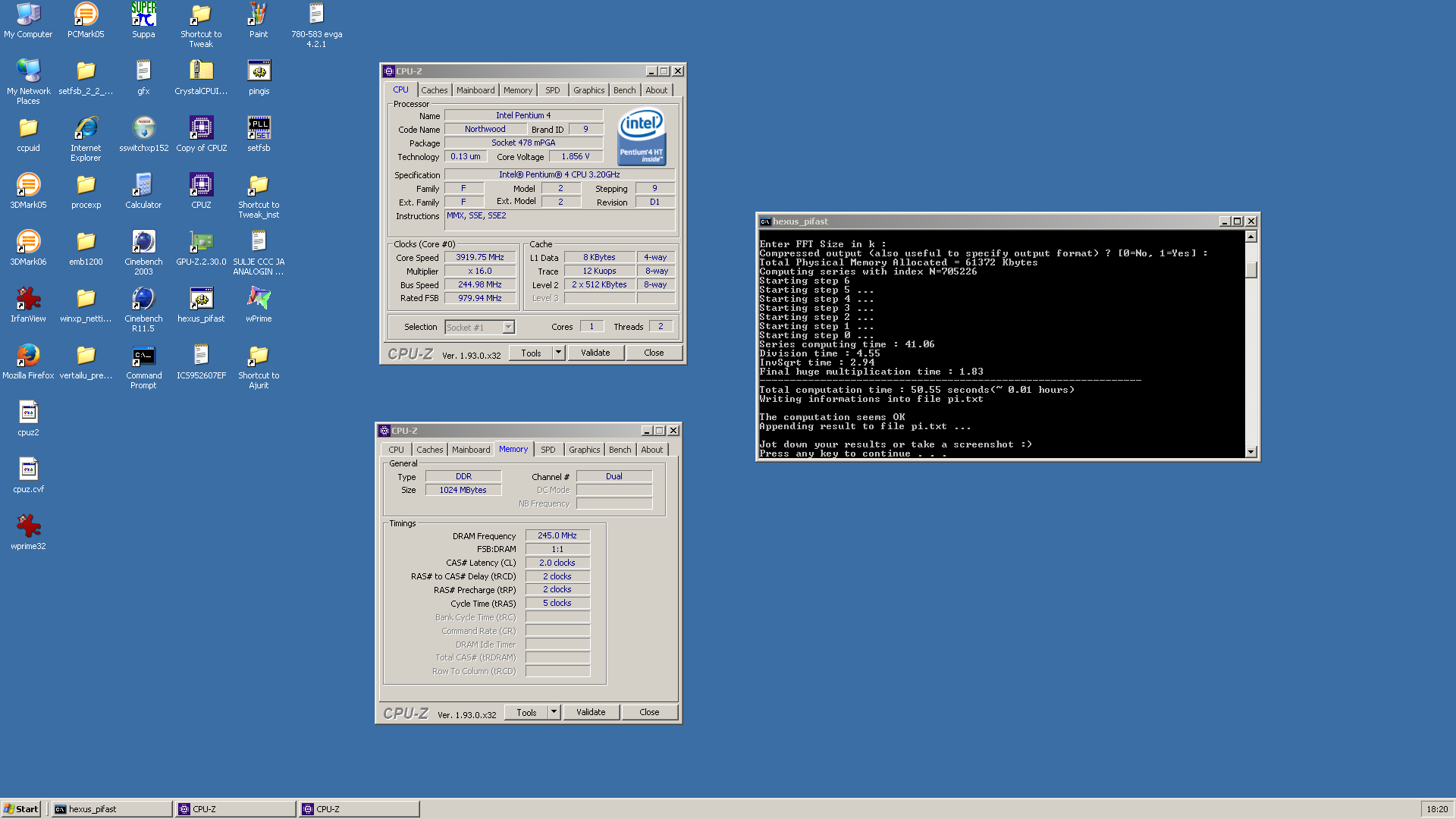The height and width of the screenshot is (819, 1456).
Task: Click hexus_pifast console scrollbar down arrow
Action: 1251,452
